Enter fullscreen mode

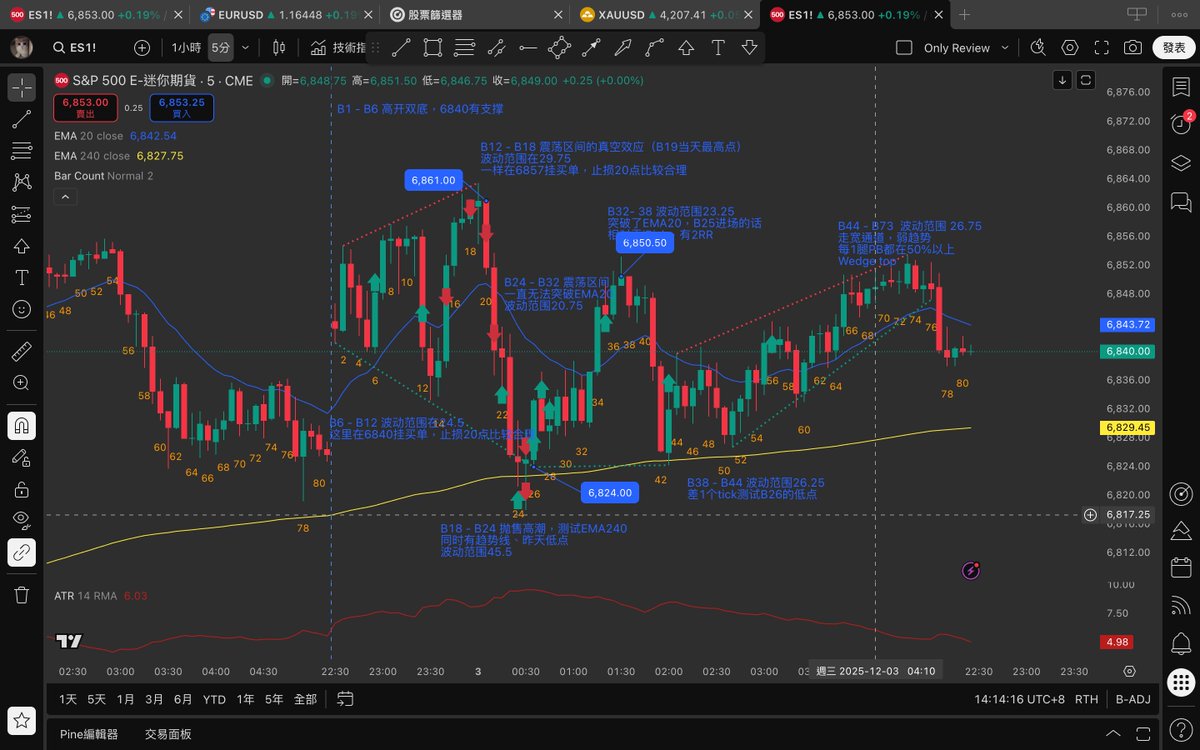pyautogui.click(x=1101, y=48)
